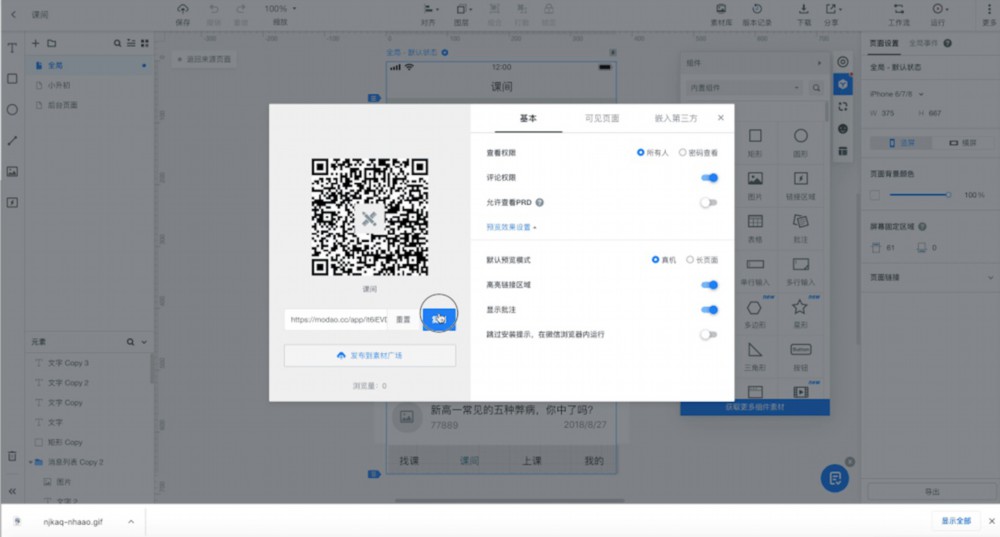Open the 100% zoom dropdown
The image size is (1000, 537).
tap(280, 9)
